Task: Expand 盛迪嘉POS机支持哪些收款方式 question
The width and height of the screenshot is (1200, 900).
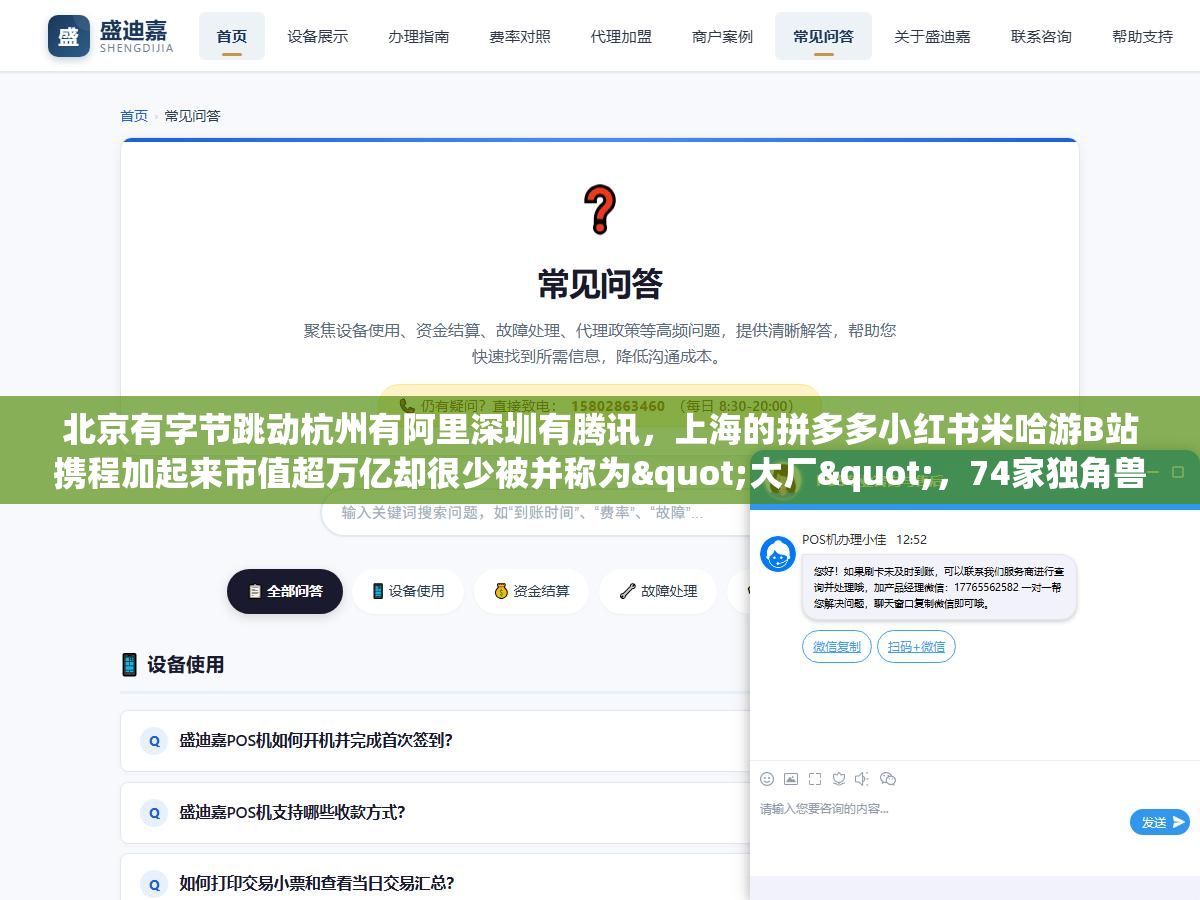Action: point(435,813)
